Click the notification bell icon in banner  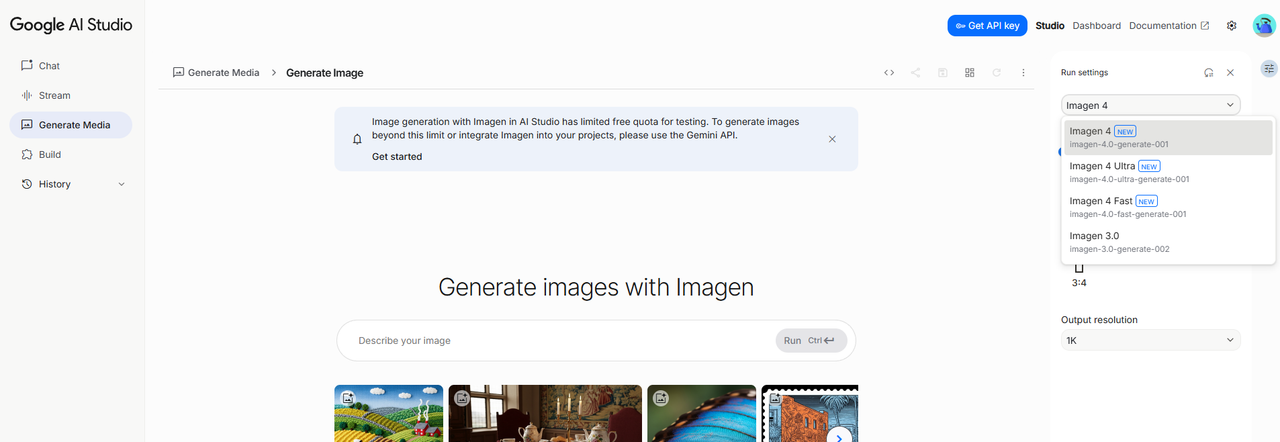coord(357,139)
